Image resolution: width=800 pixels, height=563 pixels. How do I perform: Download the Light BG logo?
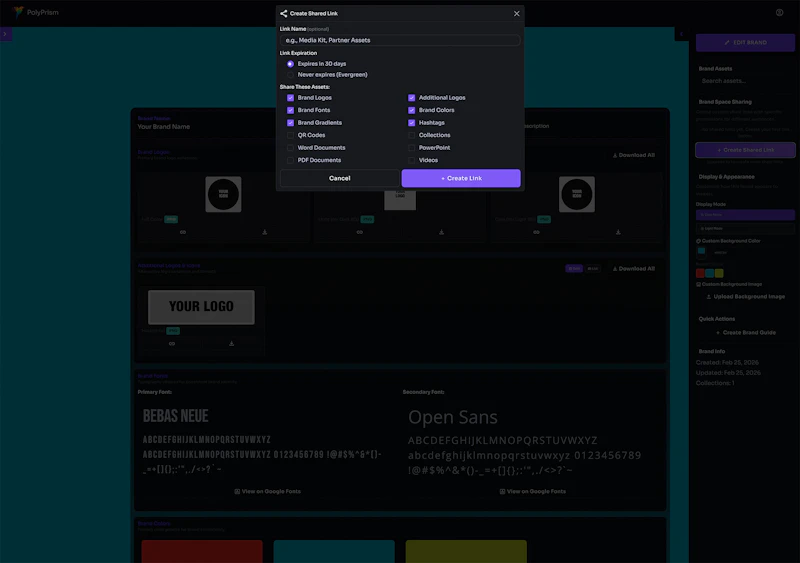point(618,232)
